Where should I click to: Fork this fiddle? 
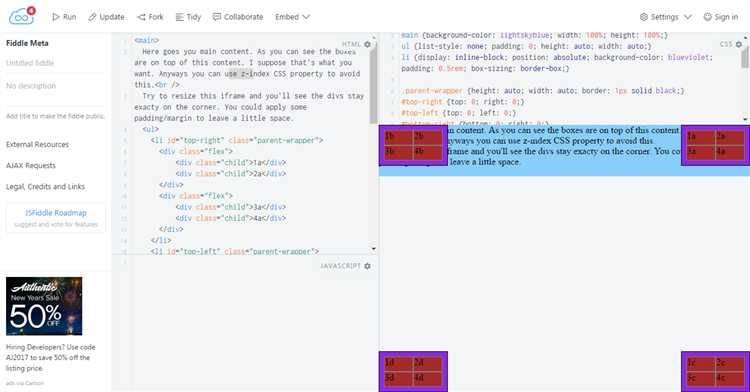point(150,17)
